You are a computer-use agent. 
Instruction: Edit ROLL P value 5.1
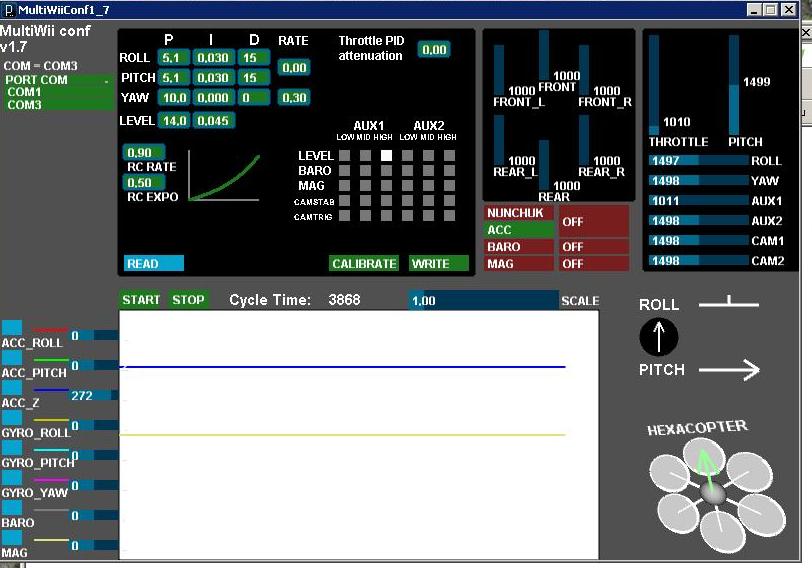click(173, 57)
